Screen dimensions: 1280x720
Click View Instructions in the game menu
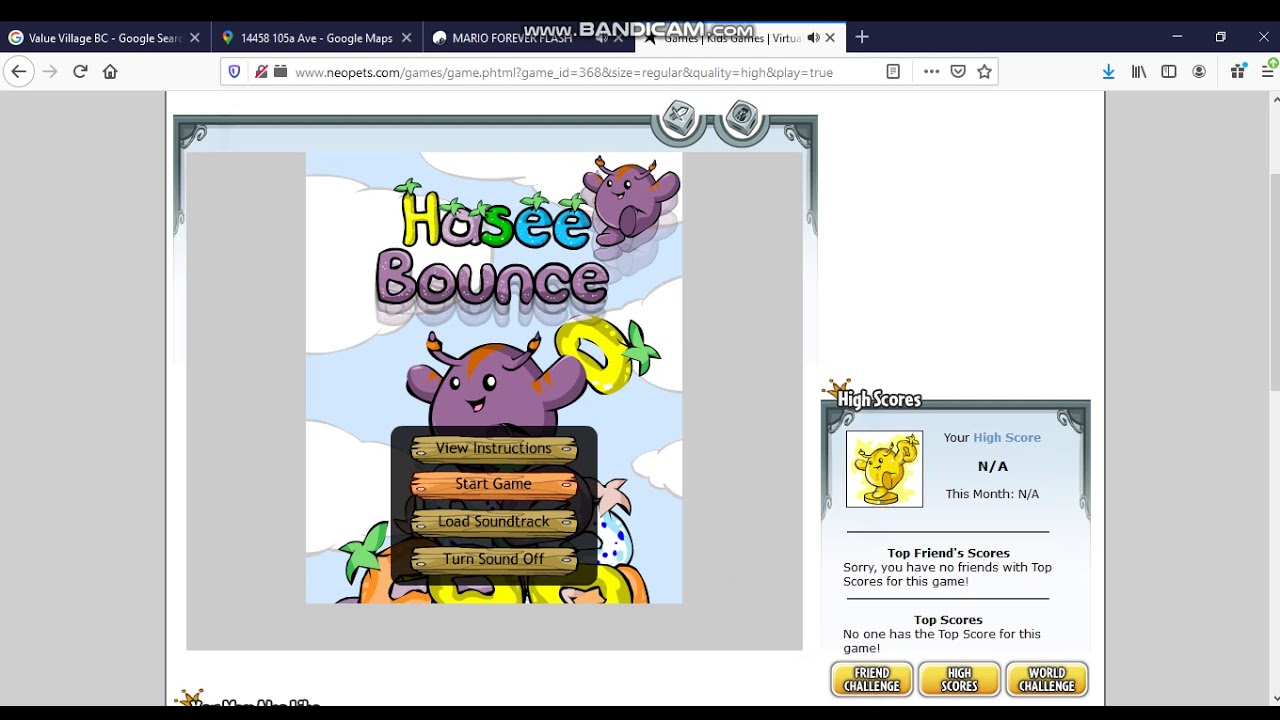tap(494, 448)
